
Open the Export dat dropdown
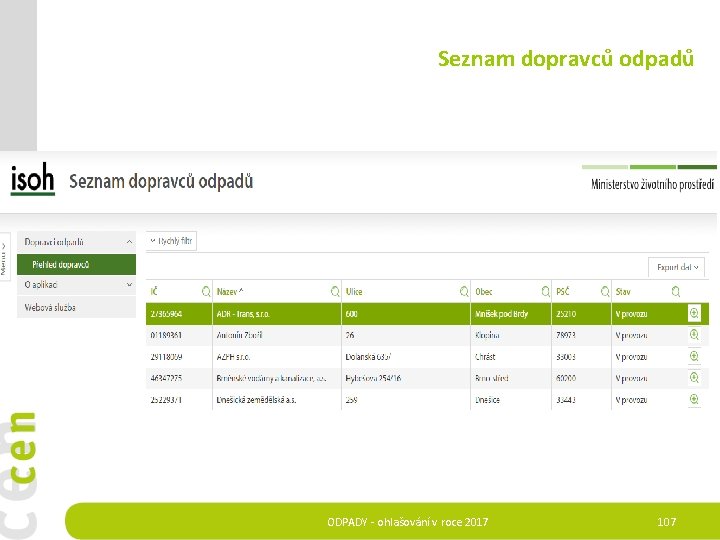pos(676,267)
